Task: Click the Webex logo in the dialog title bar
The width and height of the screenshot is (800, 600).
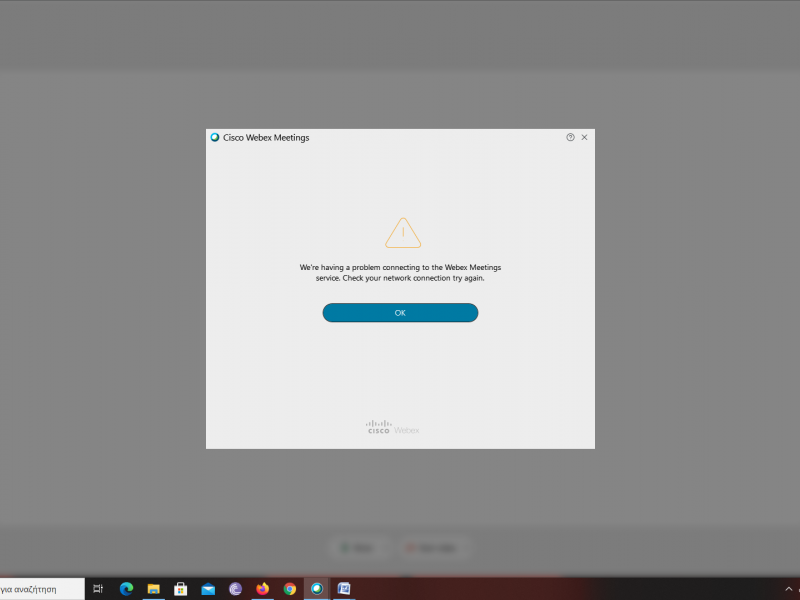Action: coord(213,138)
